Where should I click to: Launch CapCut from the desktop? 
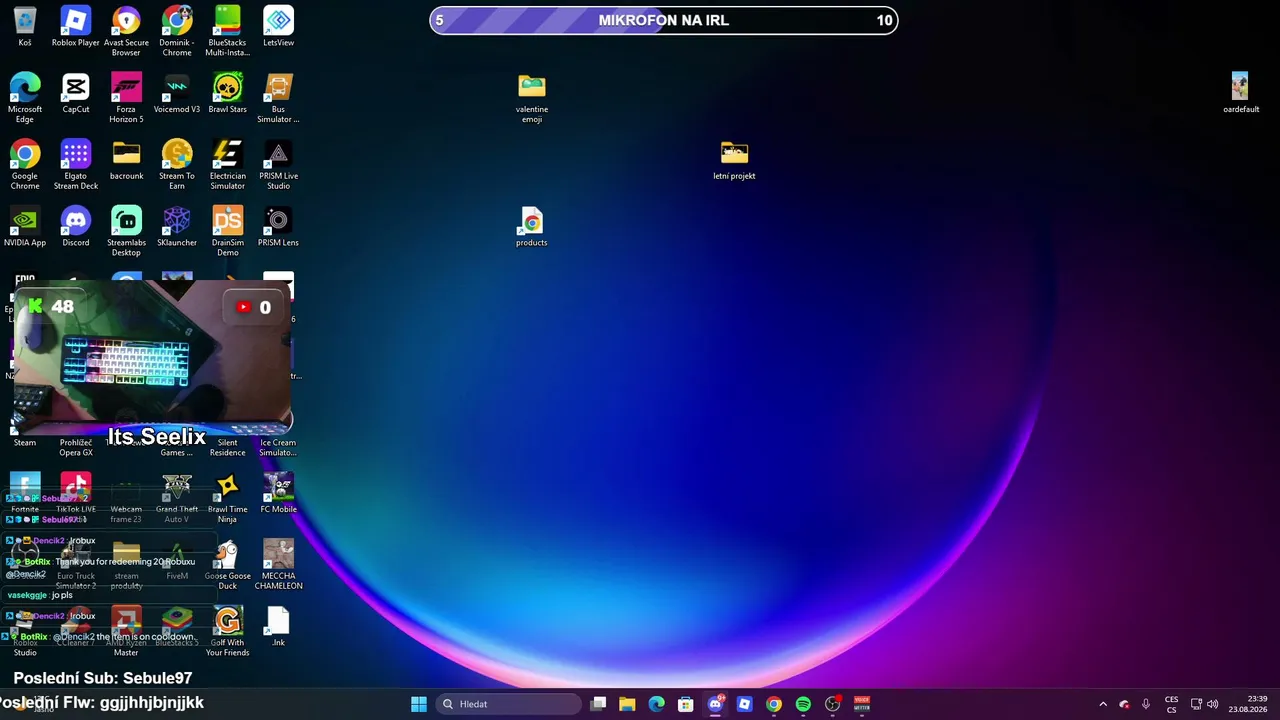pos(76,94)
